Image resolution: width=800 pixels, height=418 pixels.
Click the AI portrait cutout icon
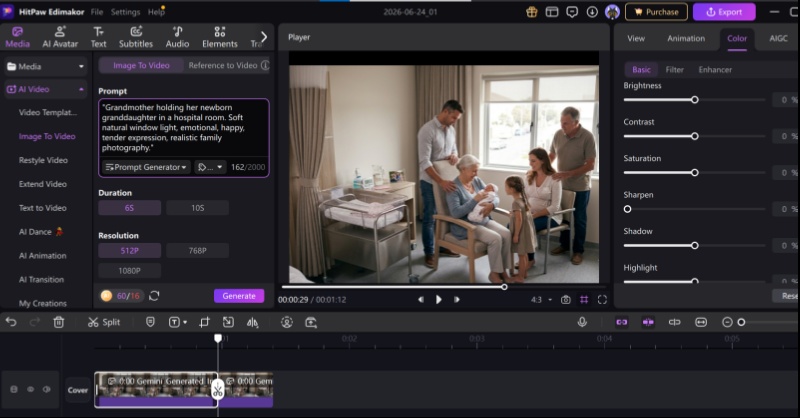[287, 322]
